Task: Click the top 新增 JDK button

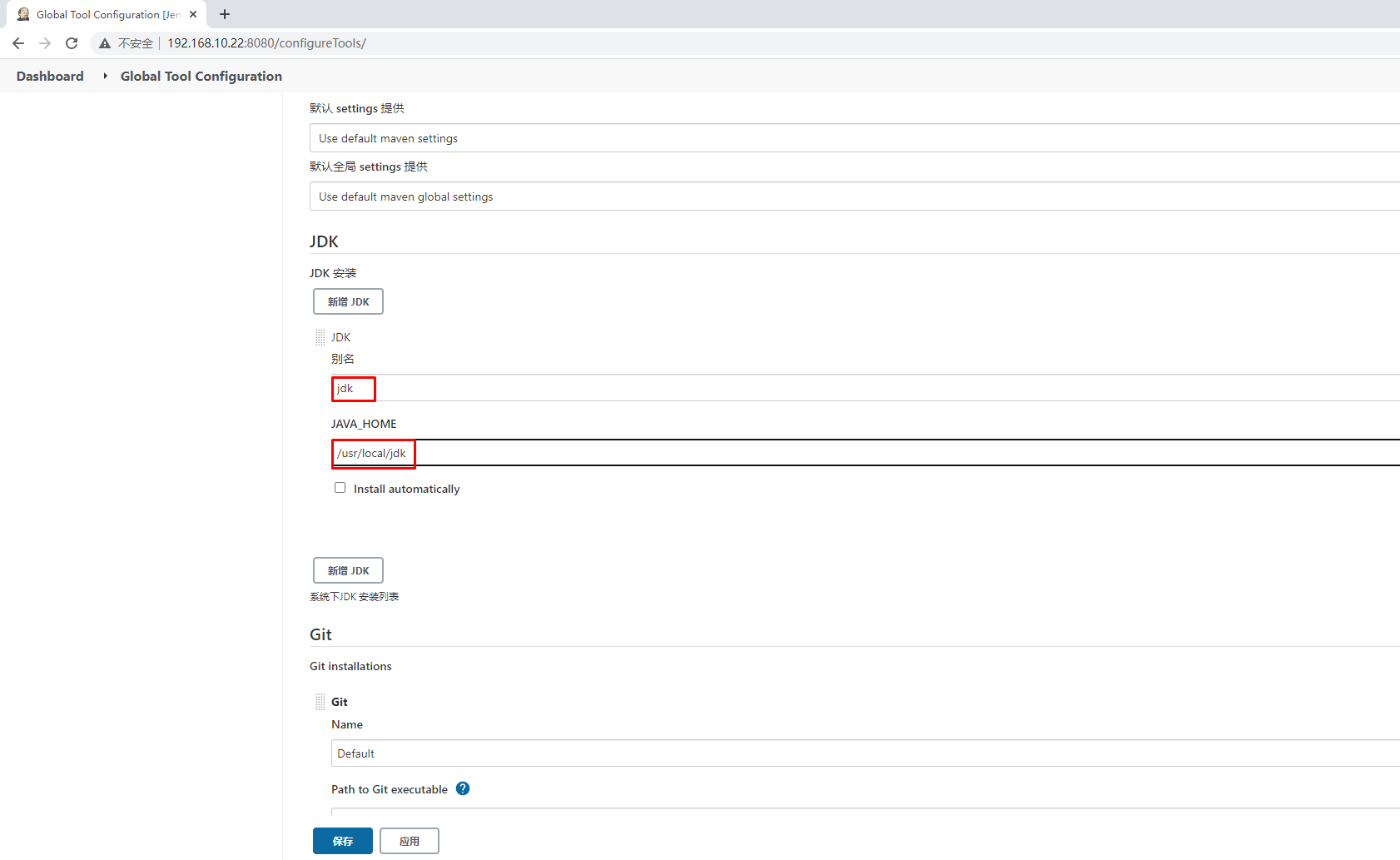Action: tap(348, 301)
